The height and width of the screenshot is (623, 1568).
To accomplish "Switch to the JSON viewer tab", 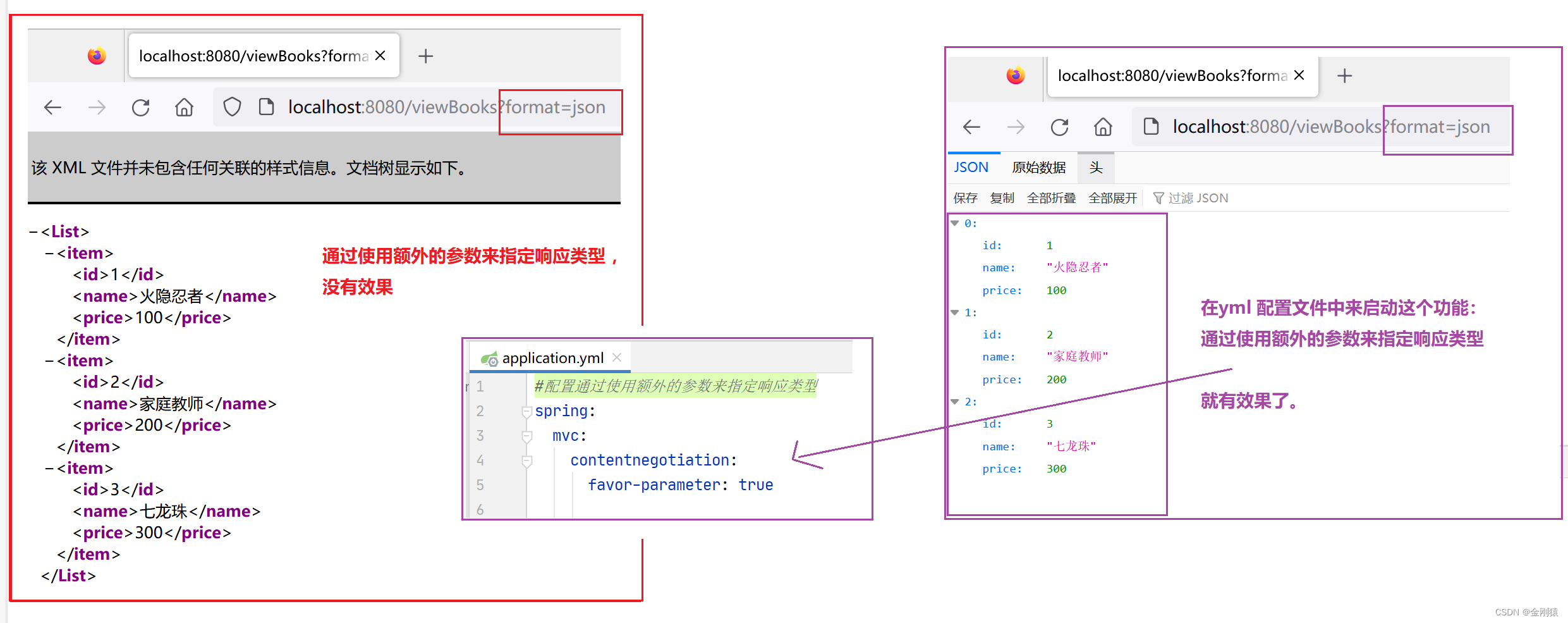I will [971, 168].
